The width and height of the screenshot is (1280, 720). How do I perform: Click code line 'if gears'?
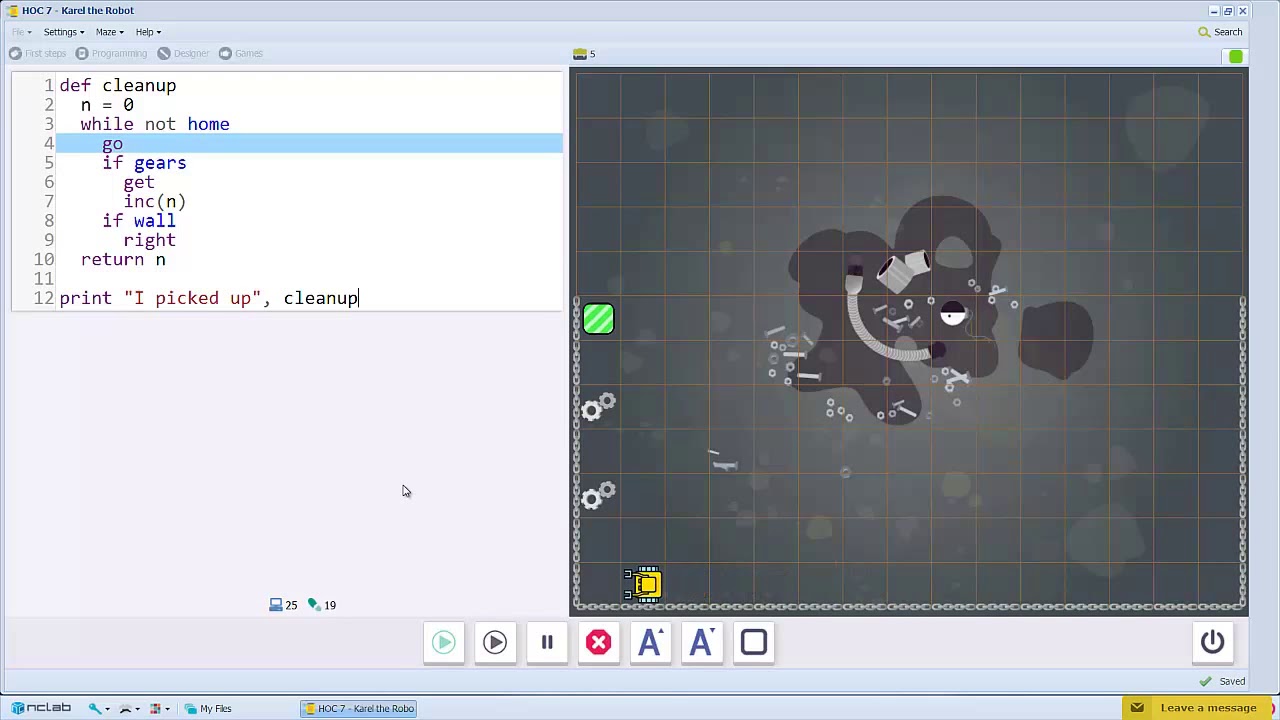[144, 163]
